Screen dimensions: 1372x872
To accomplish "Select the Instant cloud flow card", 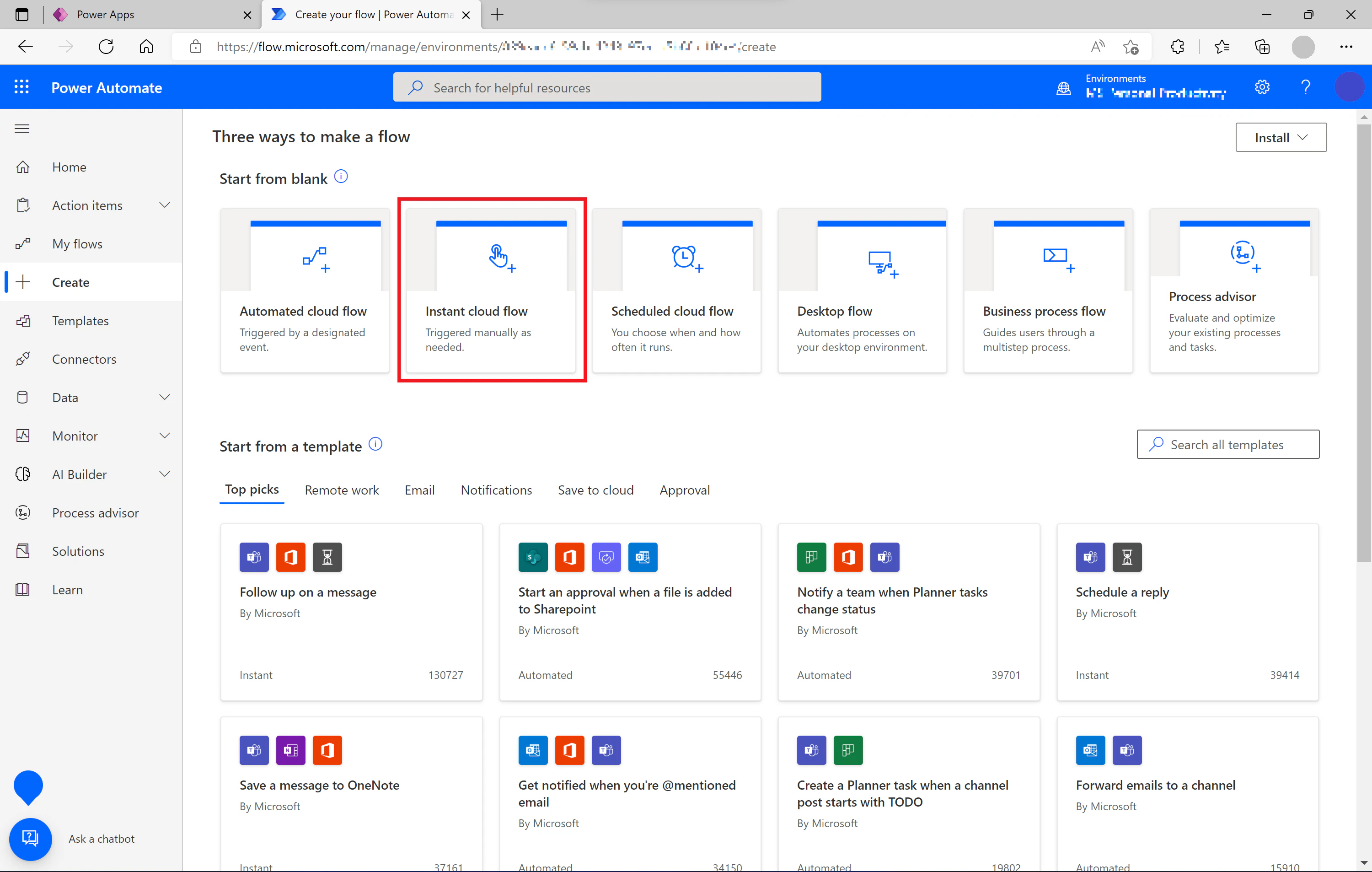I will (491, 290).
